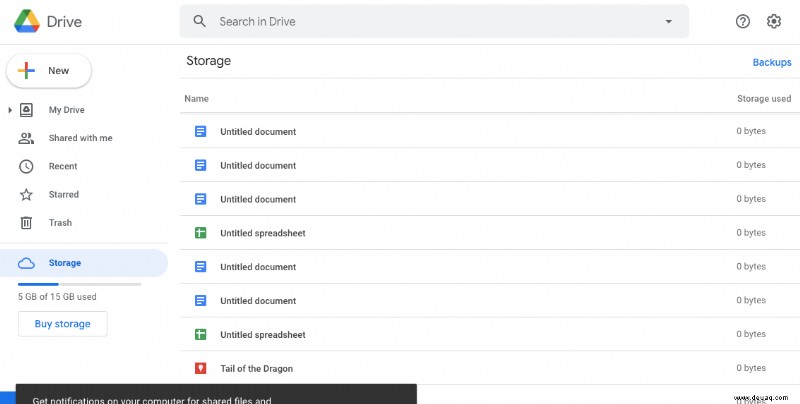Screen dimensions: 800x404
Task: Open the search options dropdown arrow
Action: click(x=668, y=21)
